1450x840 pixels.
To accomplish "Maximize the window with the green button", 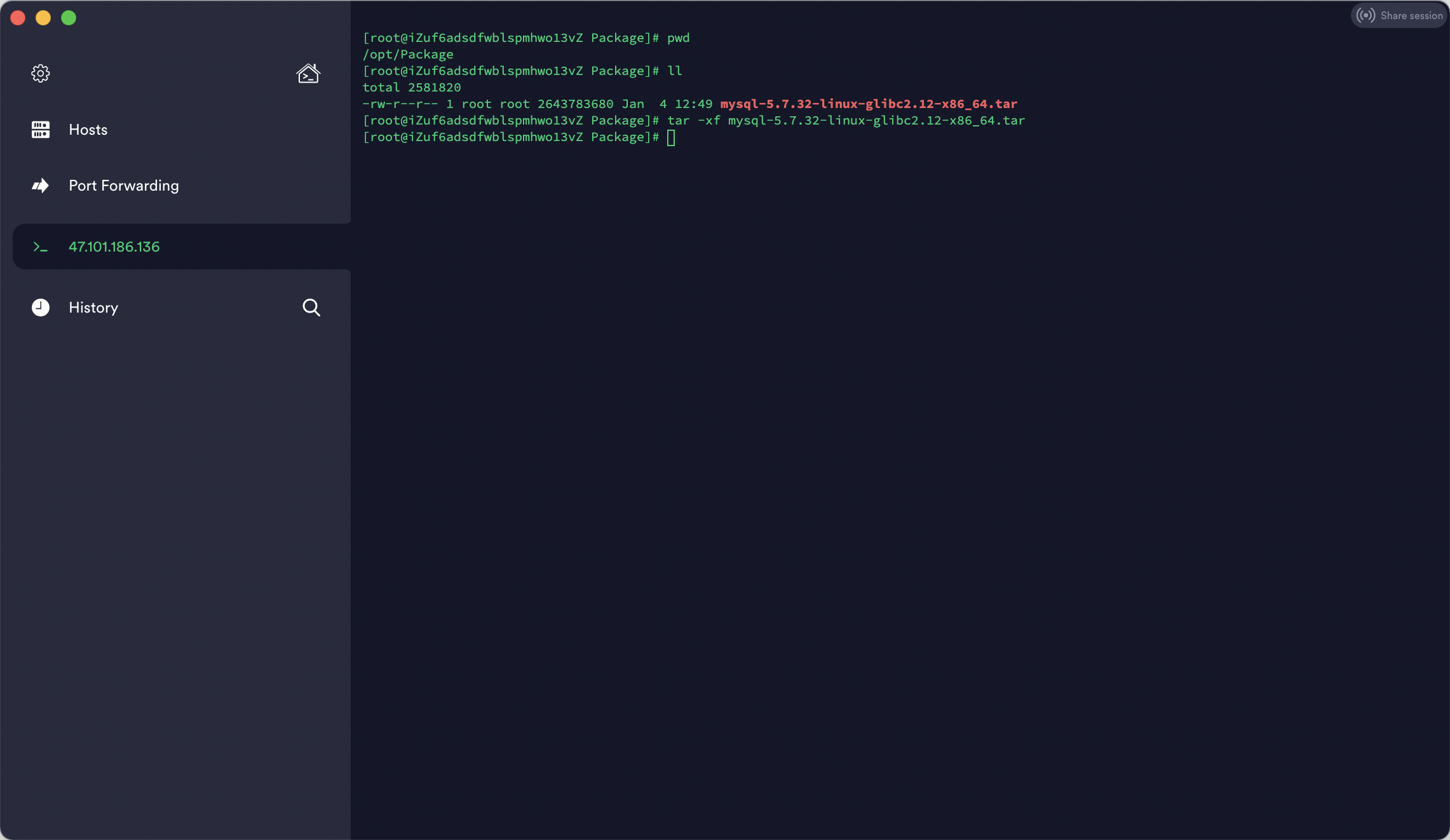I will coord(69,18).
